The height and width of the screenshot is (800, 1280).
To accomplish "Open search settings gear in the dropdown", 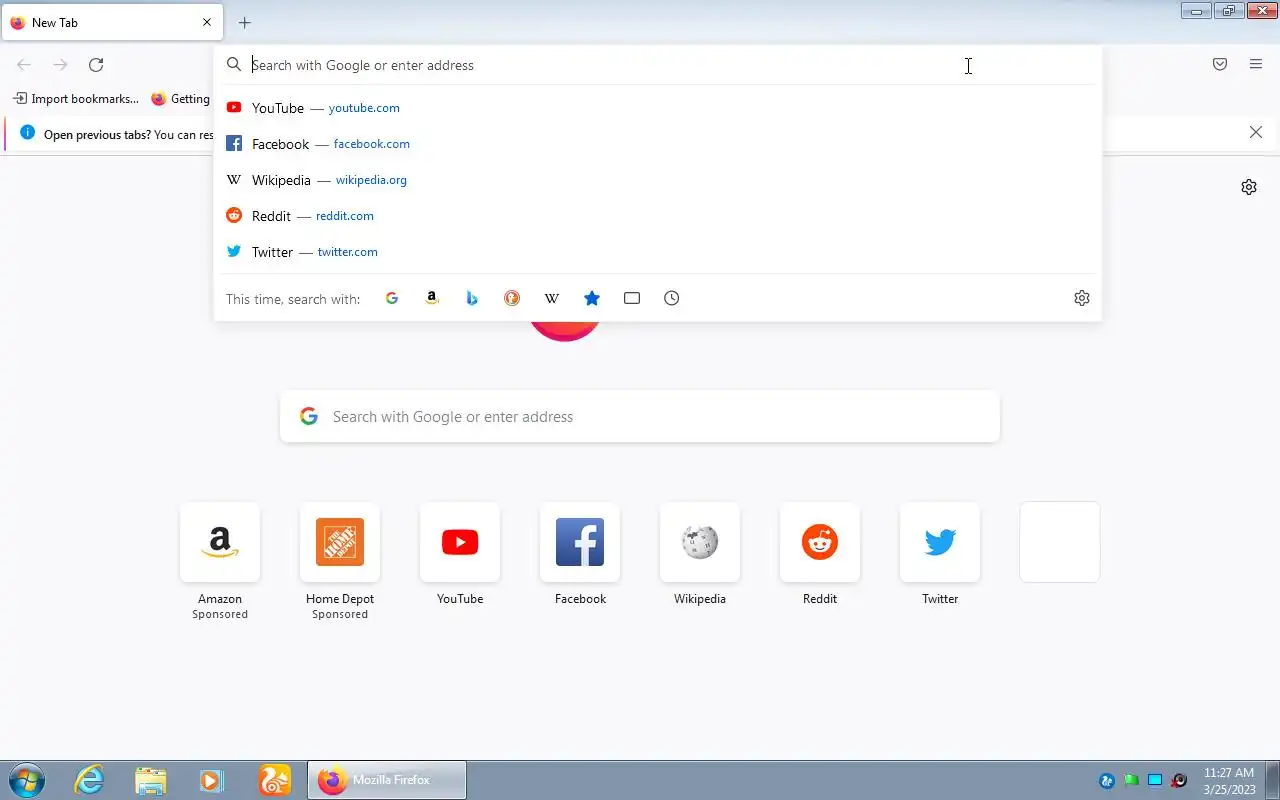I will [x=1082, y=298].
